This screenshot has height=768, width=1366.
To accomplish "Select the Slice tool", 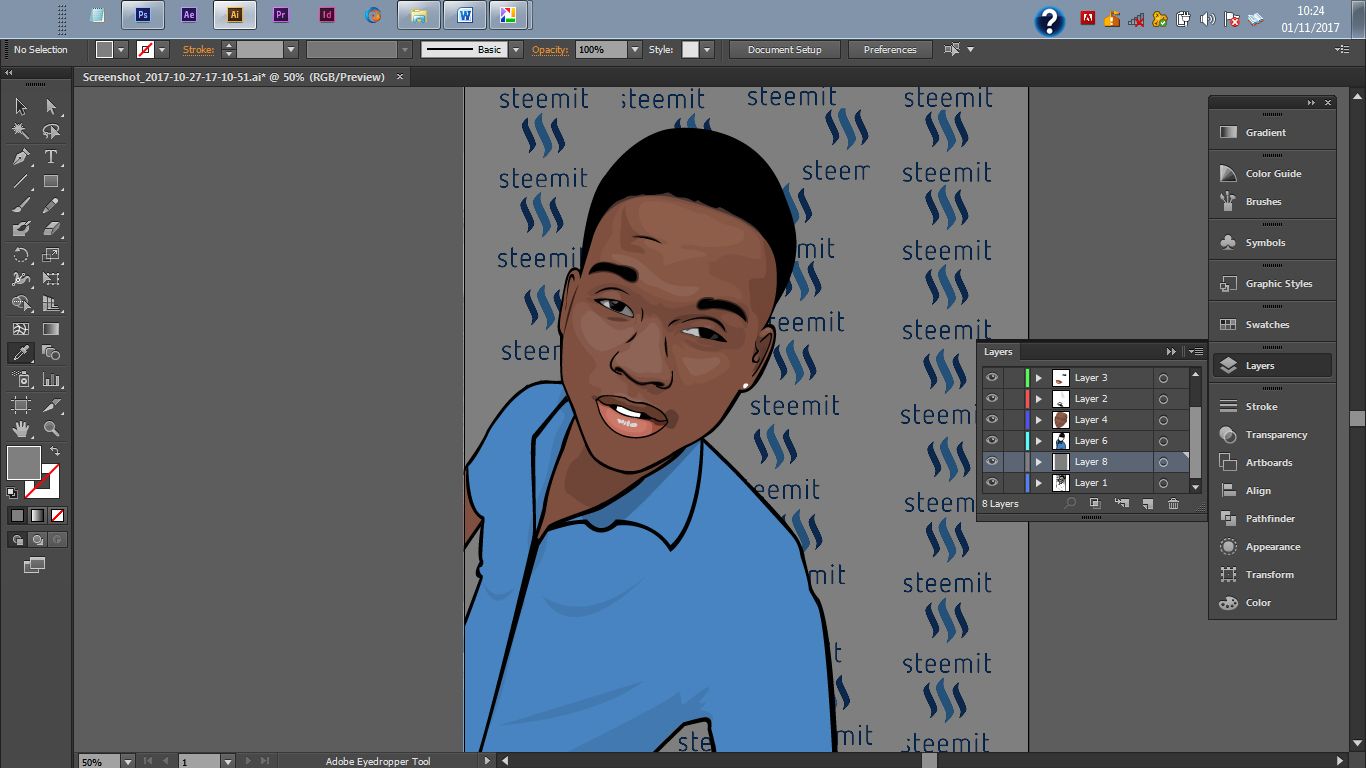I will click(x=51, y=405).
